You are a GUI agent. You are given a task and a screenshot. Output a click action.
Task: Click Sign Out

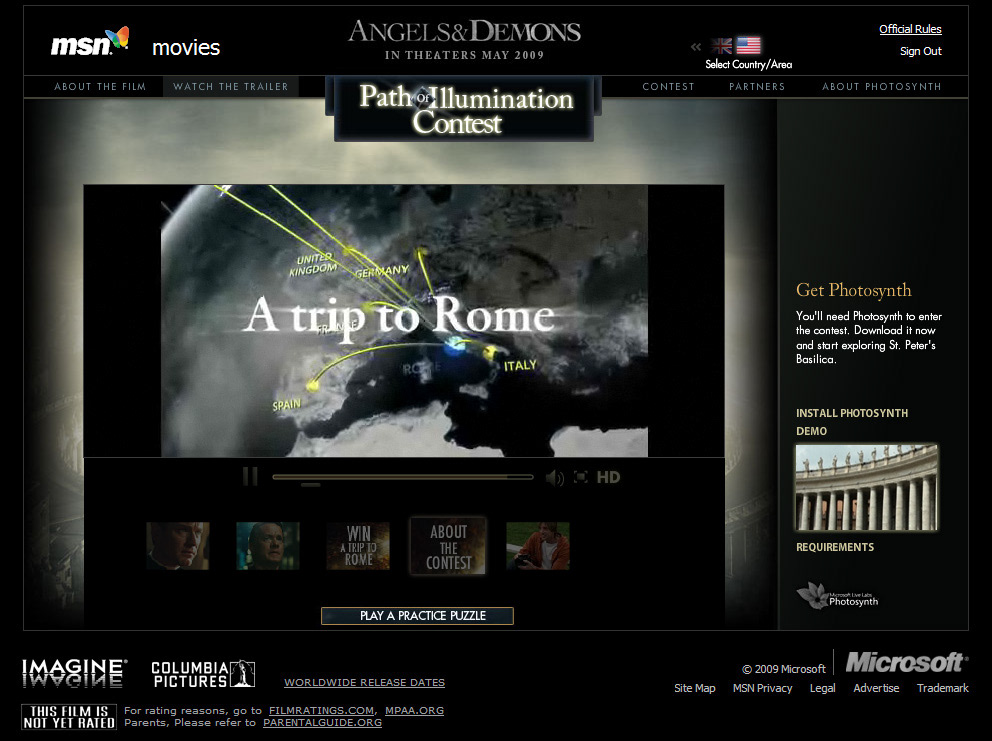(x=921, y=51)
